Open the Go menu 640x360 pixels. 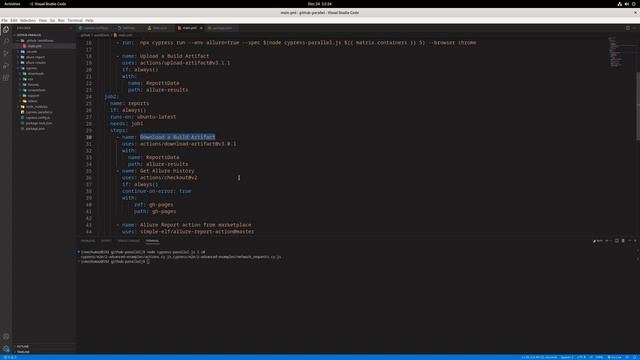52,20
